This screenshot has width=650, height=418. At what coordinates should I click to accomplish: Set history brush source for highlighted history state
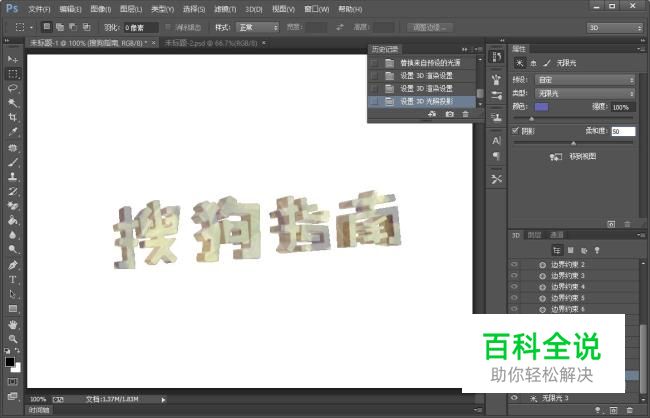(374, 101)
